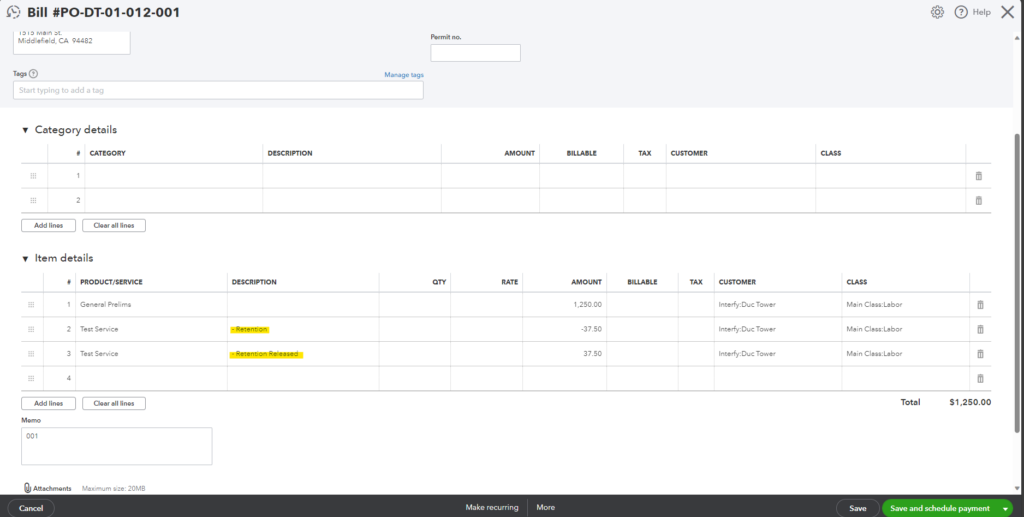
Task: Delete General Prelims item line
Action: coord(979,304)
